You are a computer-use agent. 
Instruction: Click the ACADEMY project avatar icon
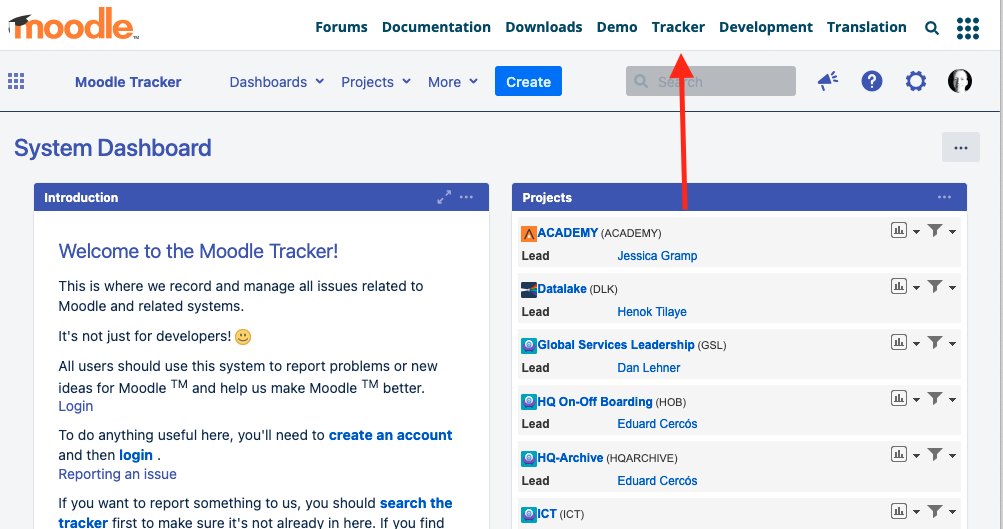click(x=528, y=233)
